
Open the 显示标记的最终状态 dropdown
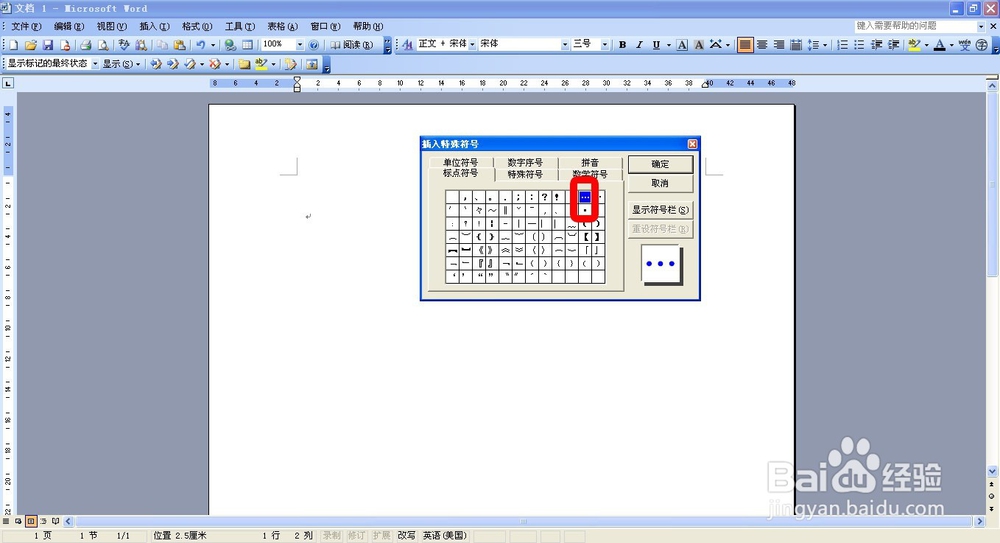tap(95, 64)
